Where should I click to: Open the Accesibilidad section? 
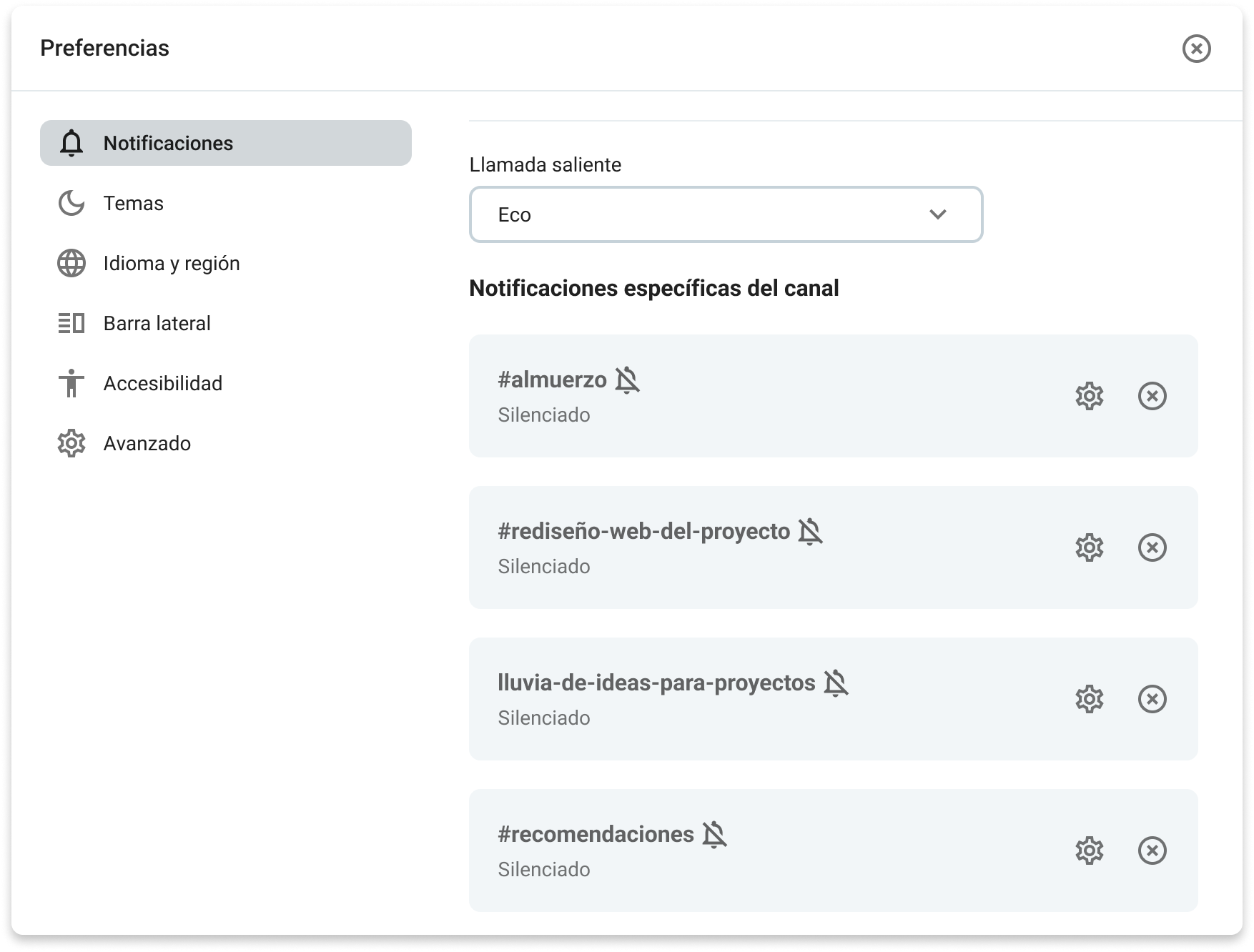tap(162, 383)
